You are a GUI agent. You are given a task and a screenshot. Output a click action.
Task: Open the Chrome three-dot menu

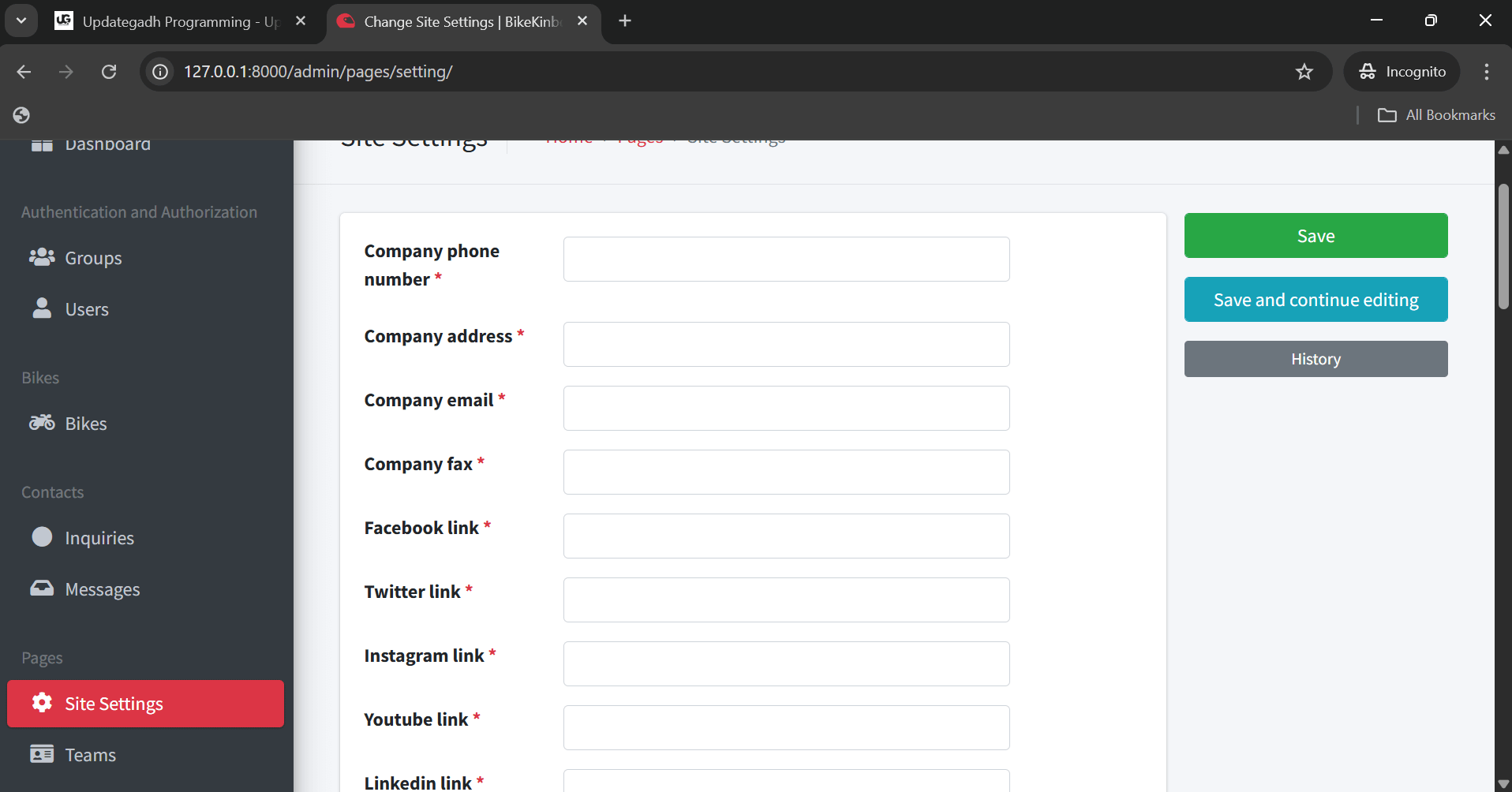(x=1487, y=72)
